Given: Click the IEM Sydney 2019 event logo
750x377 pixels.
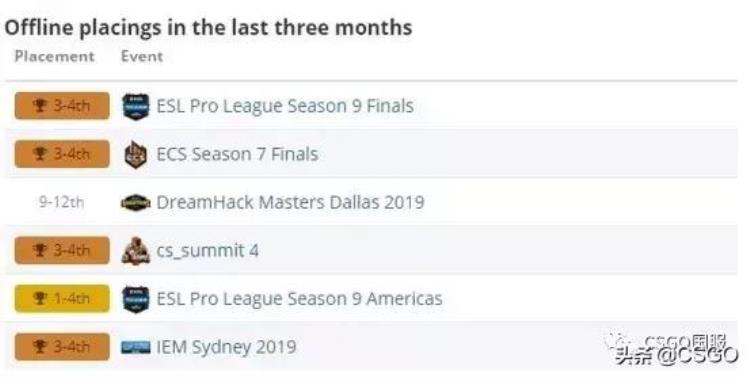Looking at the screenshot, I should click(x=136, y=347).
